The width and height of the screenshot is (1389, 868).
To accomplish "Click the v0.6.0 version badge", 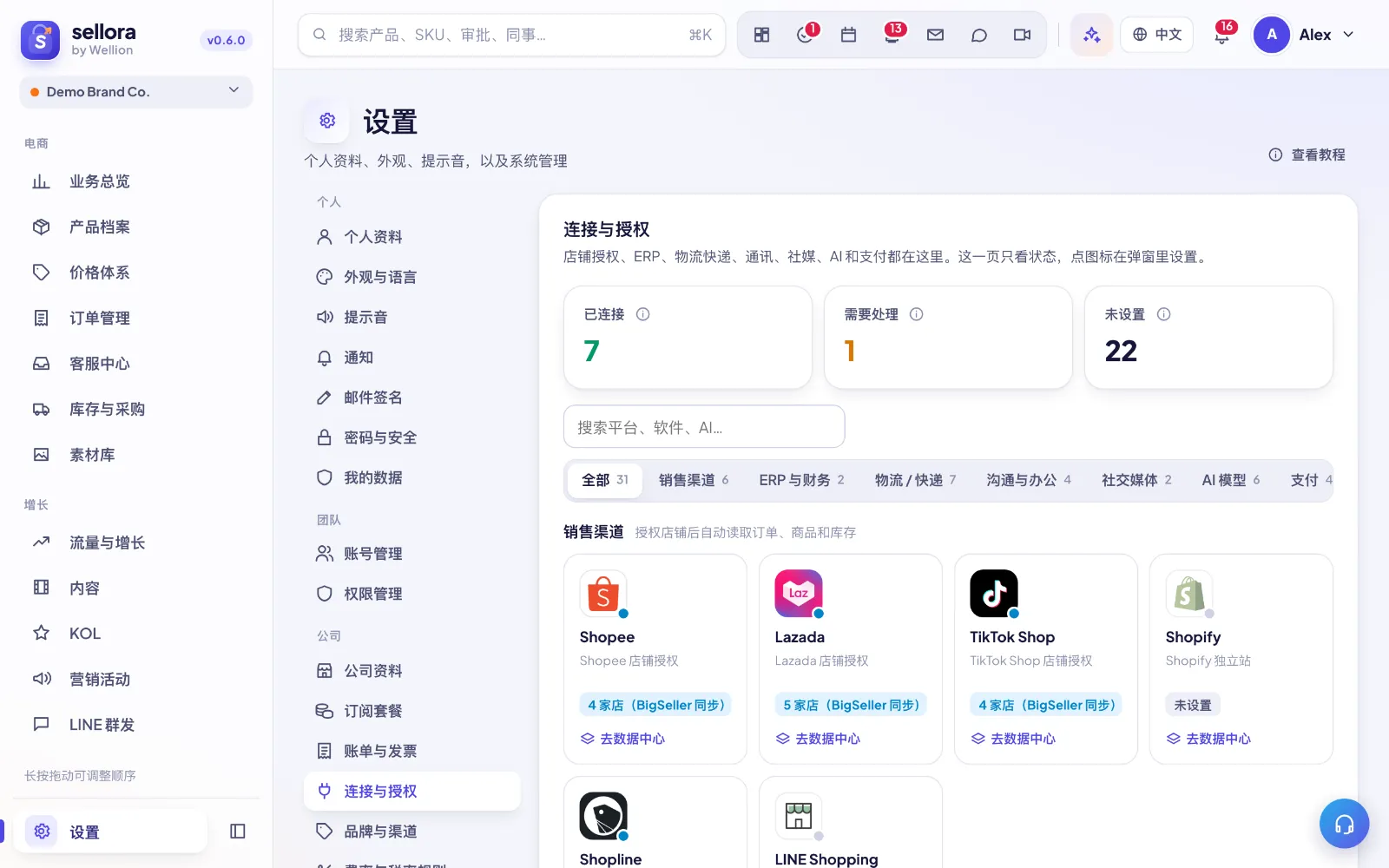I will point(226,40).
